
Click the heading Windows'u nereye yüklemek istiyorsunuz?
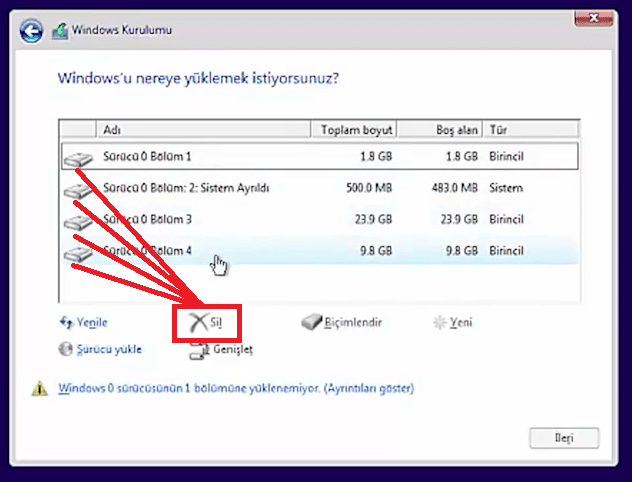coord(198,78)
